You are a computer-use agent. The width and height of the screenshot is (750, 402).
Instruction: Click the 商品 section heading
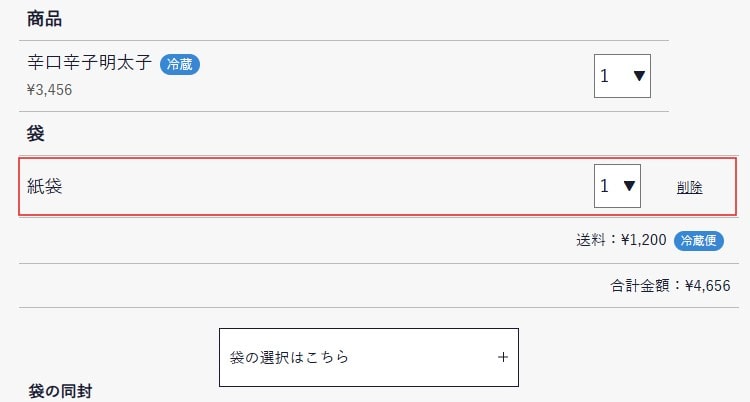[44, 19]
